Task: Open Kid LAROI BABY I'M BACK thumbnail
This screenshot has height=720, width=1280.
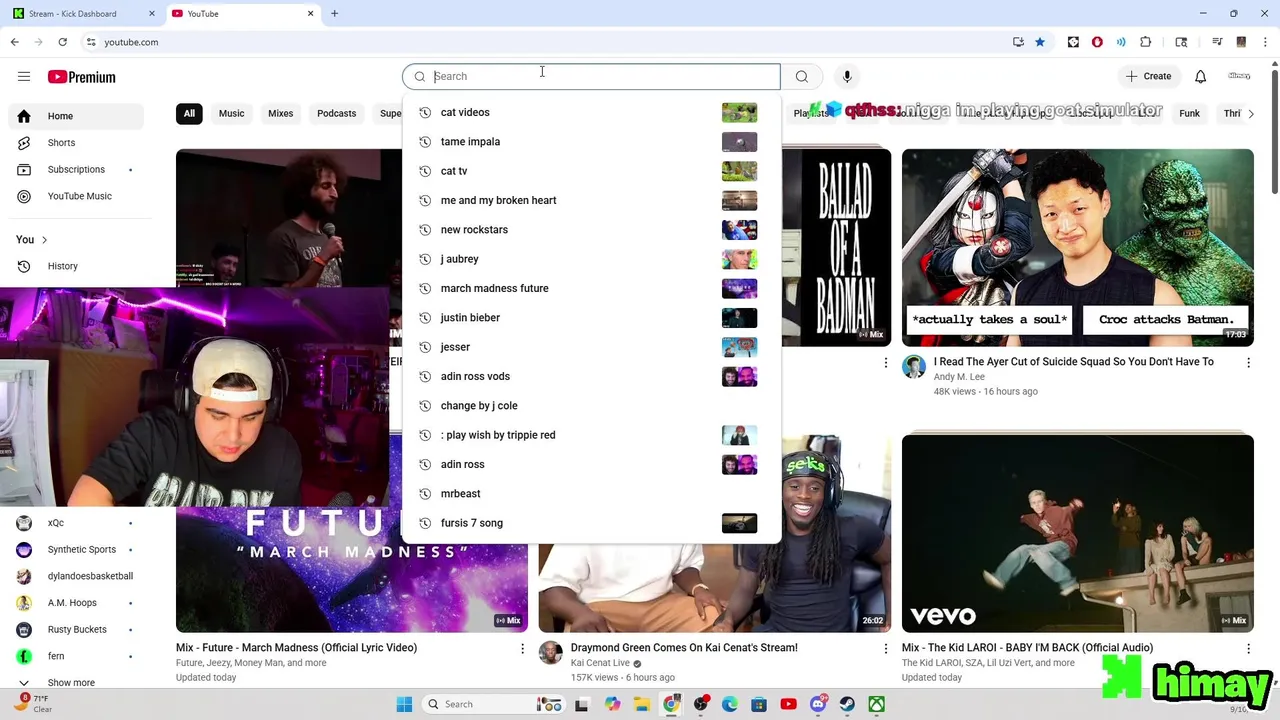Action: click(1077, 533)
